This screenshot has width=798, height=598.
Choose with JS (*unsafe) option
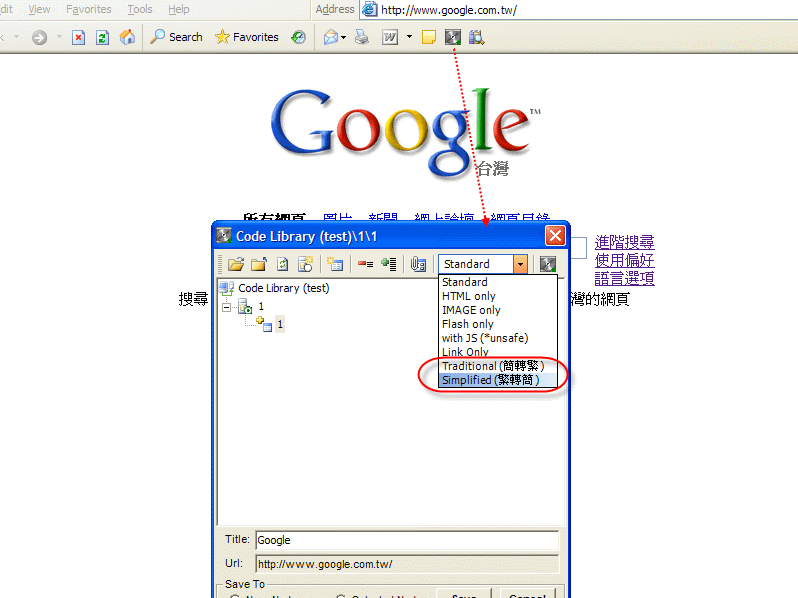point(498,338)
